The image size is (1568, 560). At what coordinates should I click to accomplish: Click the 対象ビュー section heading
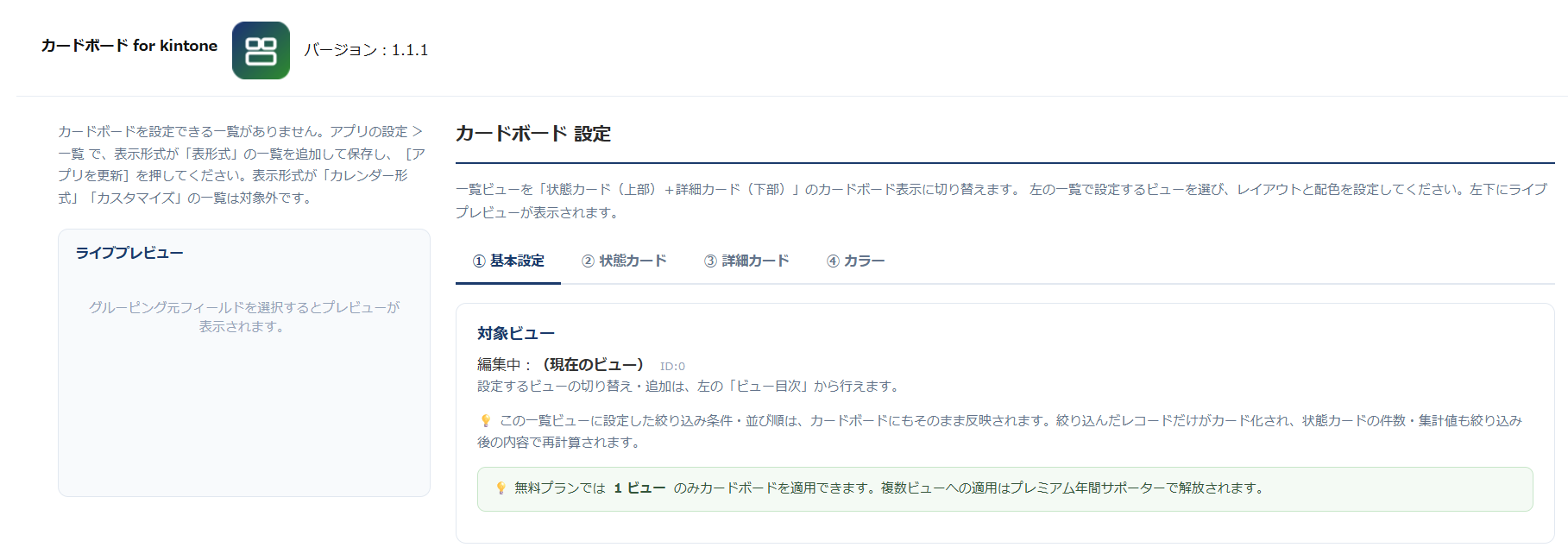(516, 333)
